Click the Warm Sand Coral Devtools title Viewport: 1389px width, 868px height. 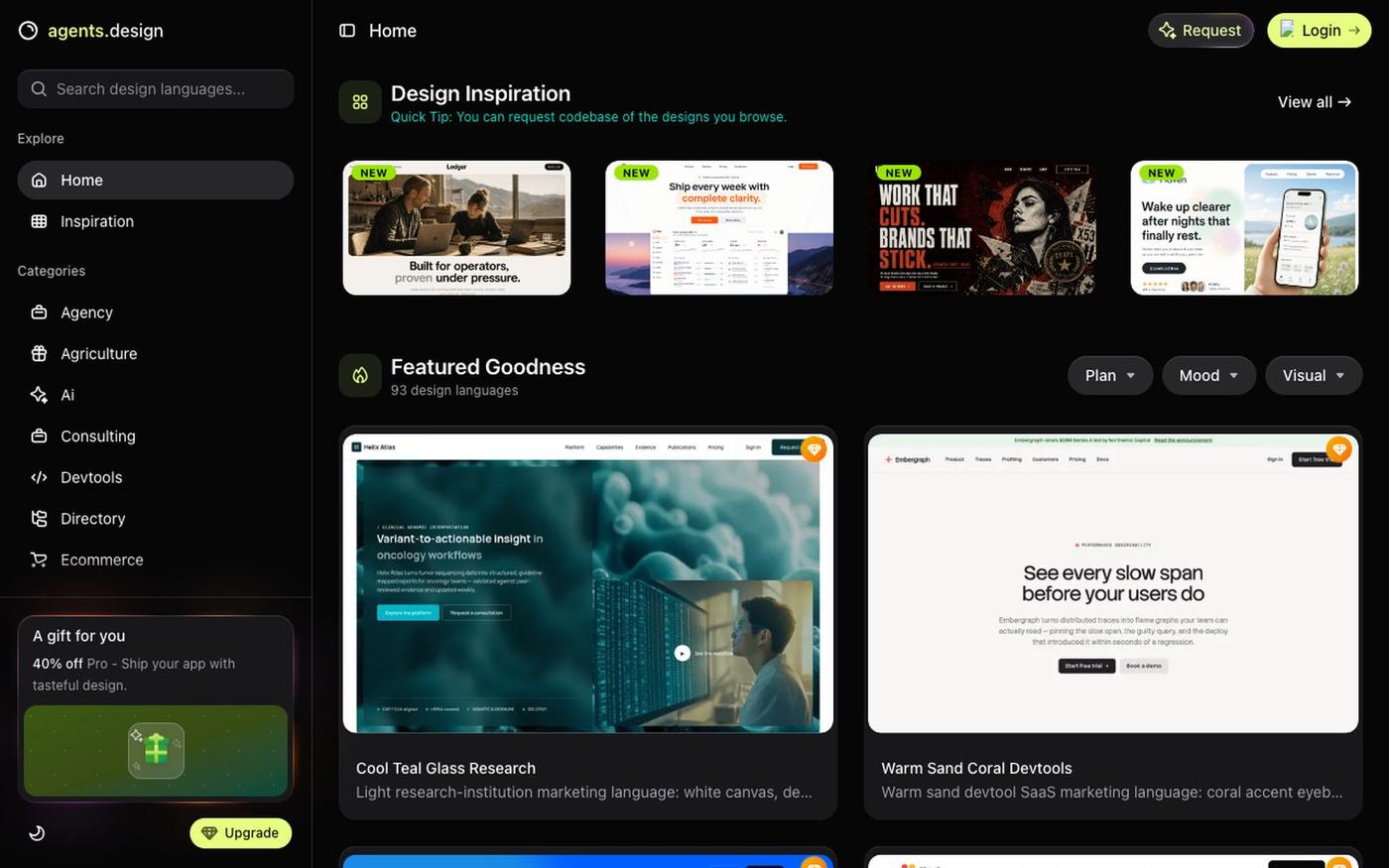coord(976,769)
